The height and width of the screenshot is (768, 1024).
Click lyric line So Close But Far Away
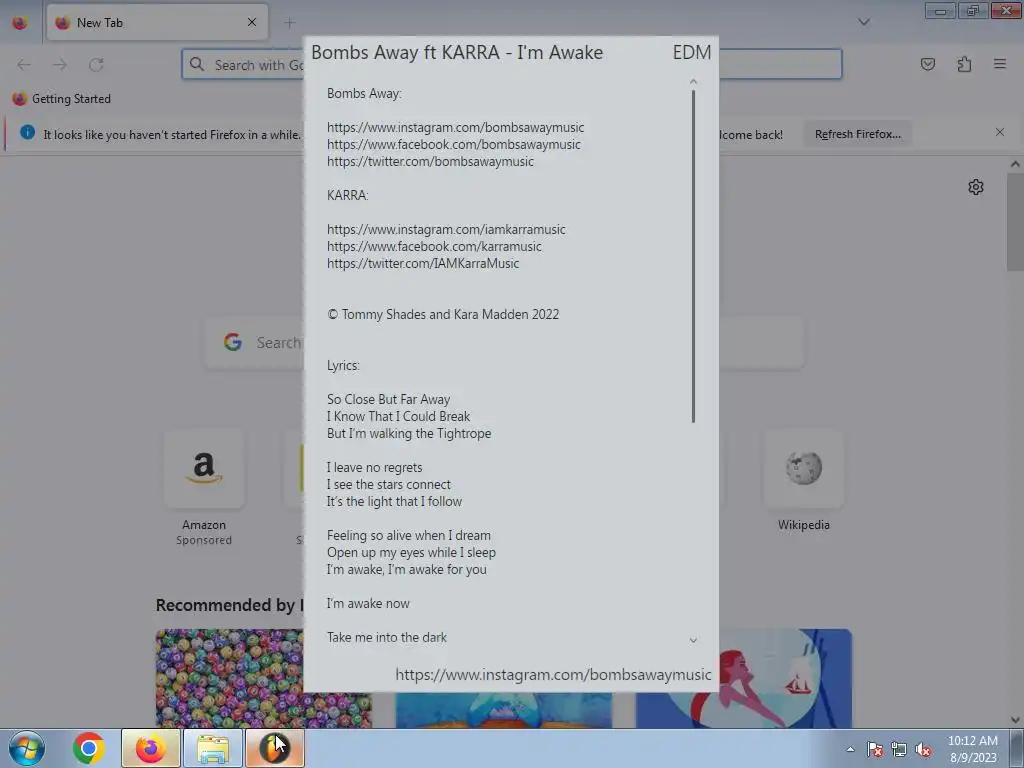click(388, 399)
